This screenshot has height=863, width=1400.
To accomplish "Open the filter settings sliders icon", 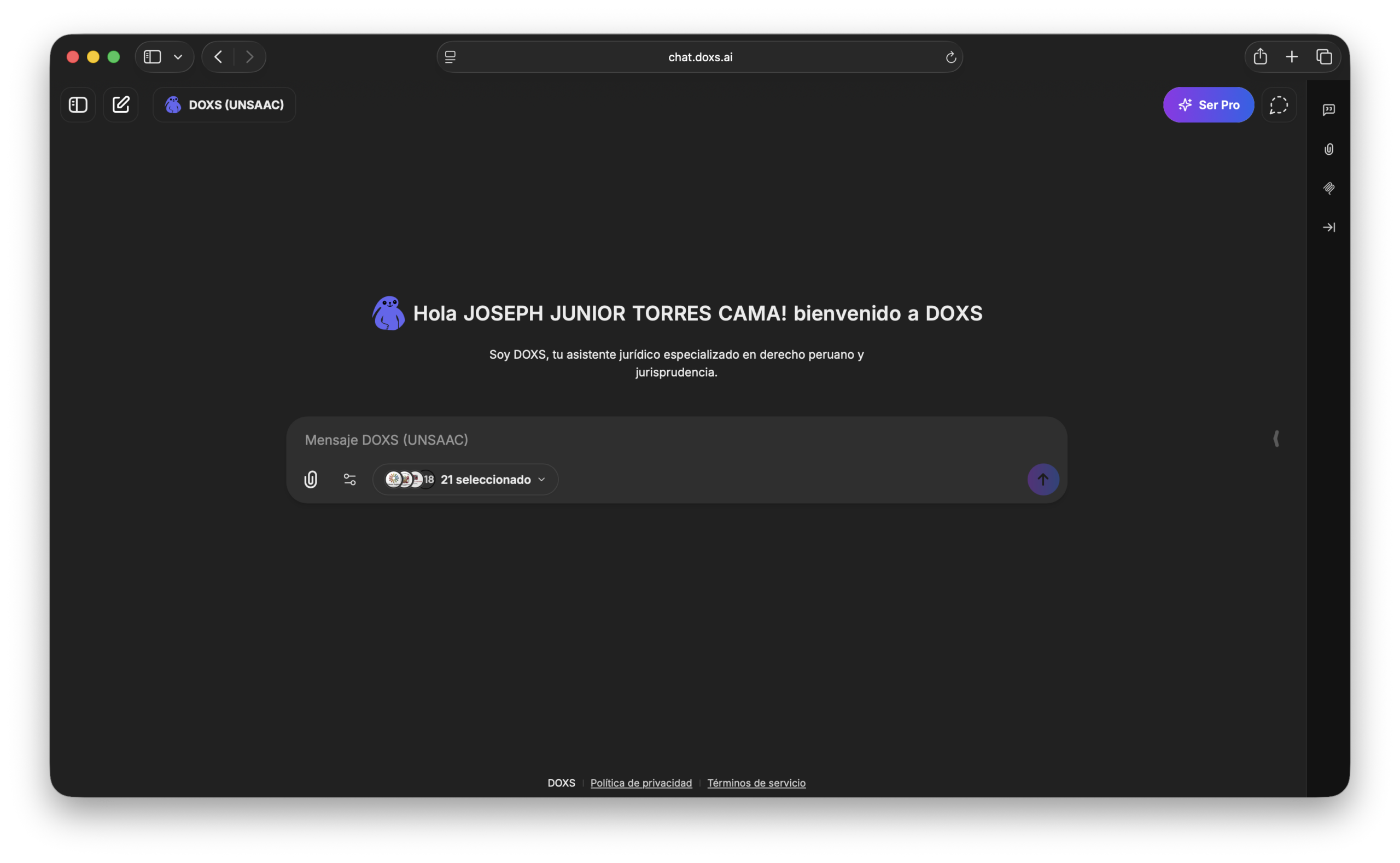I will 350,480.
